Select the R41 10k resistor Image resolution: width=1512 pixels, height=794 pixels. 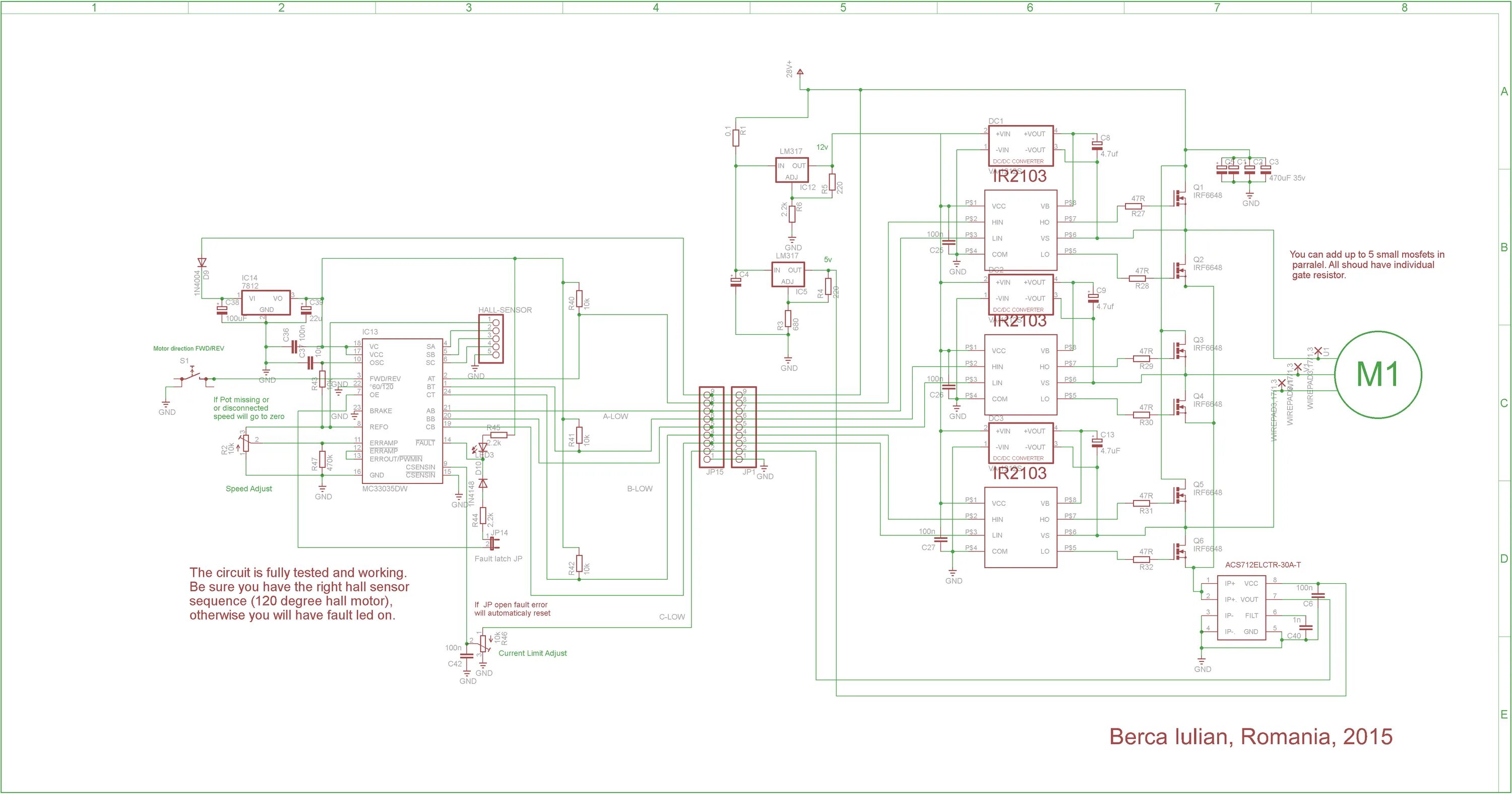pos(579,435)
